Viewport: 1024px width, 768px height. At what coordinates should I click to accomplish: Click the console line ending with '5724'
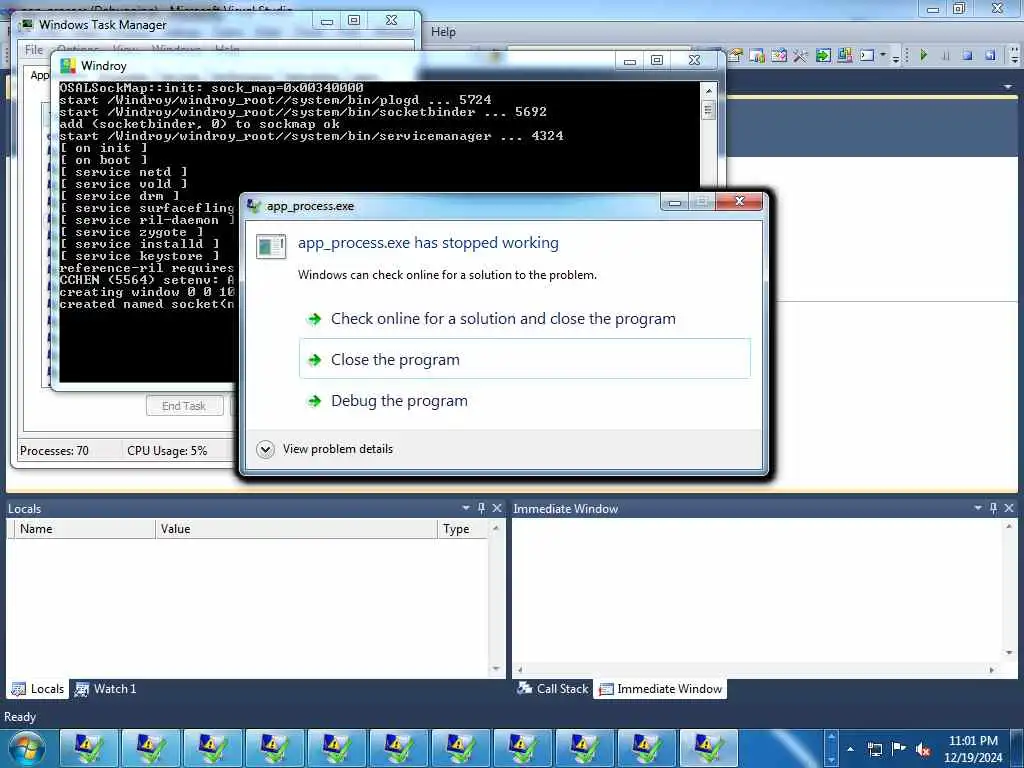pyautogui.click(x=275, y=100)
